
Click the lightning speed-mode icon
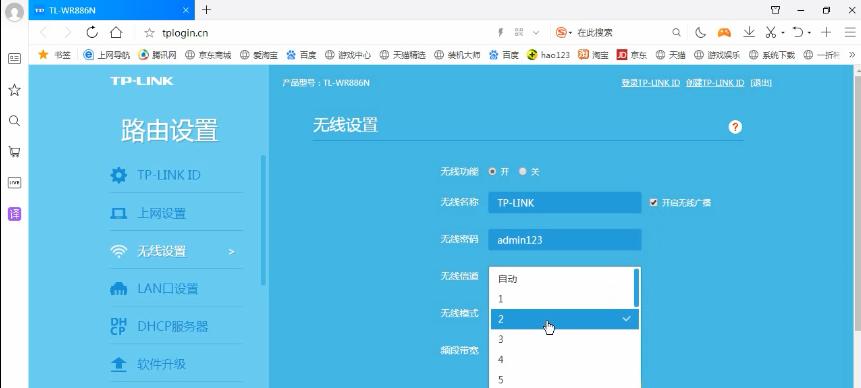[x=500, y=33]
